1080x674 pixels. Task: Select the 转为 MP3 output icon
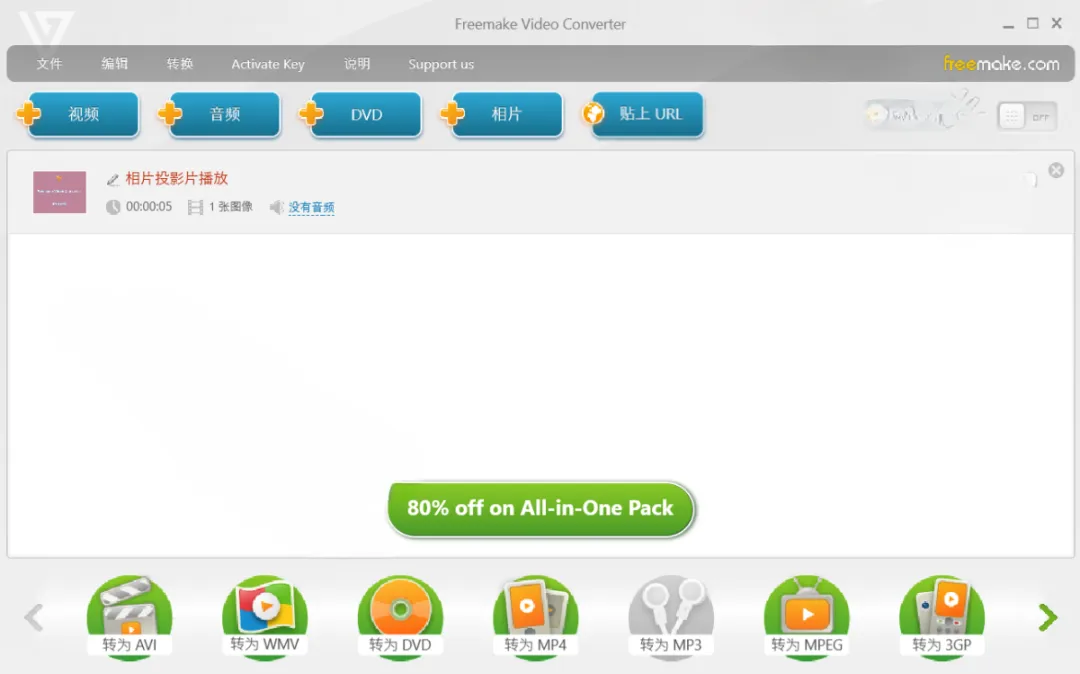point(671,618)
